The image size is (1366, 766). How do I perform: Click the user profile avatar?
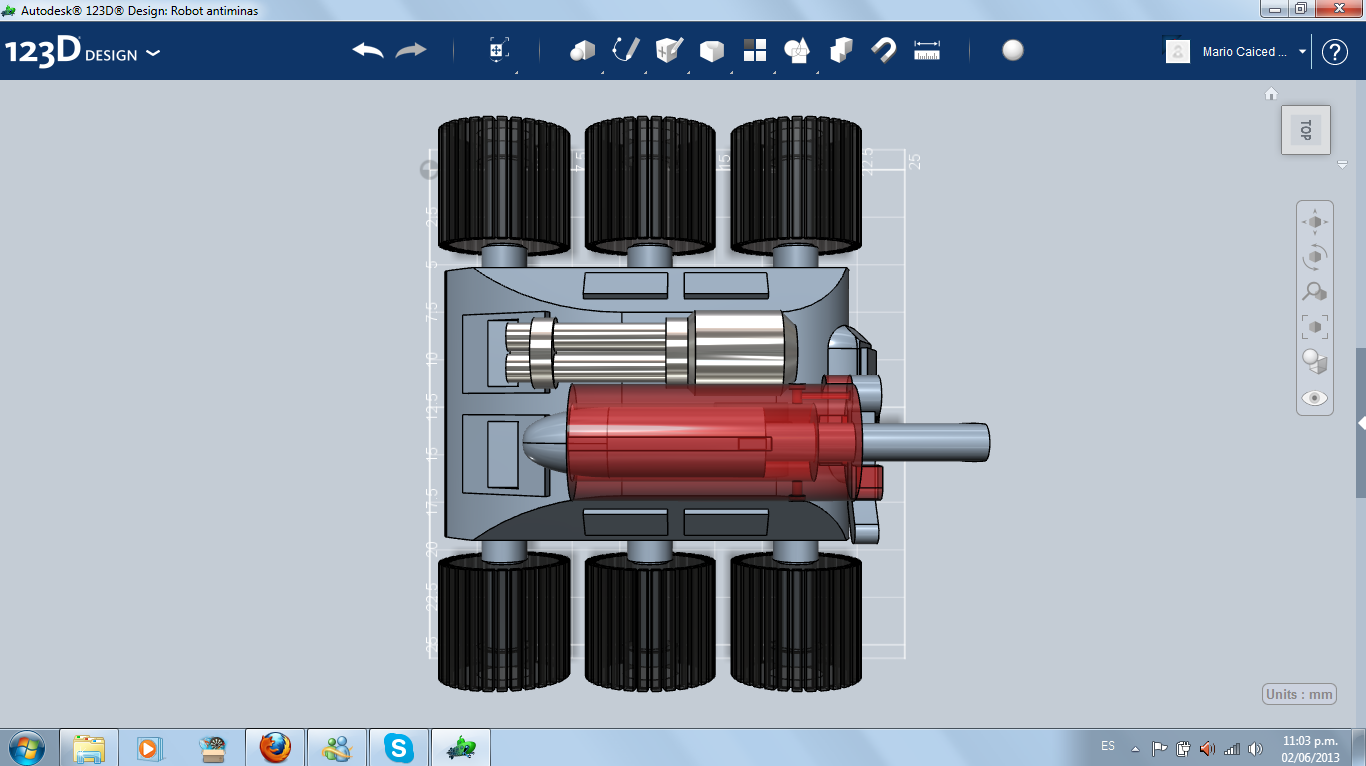(1178, 52)
